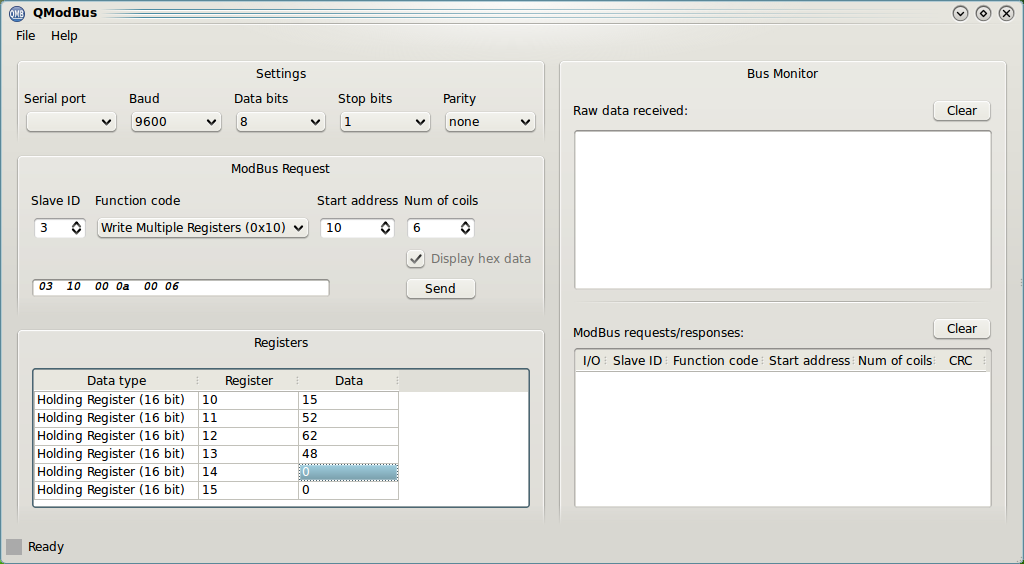This screenshot has width=1024, height=564.
Task: Expand the Baud rate combo box
Action: 176,122
